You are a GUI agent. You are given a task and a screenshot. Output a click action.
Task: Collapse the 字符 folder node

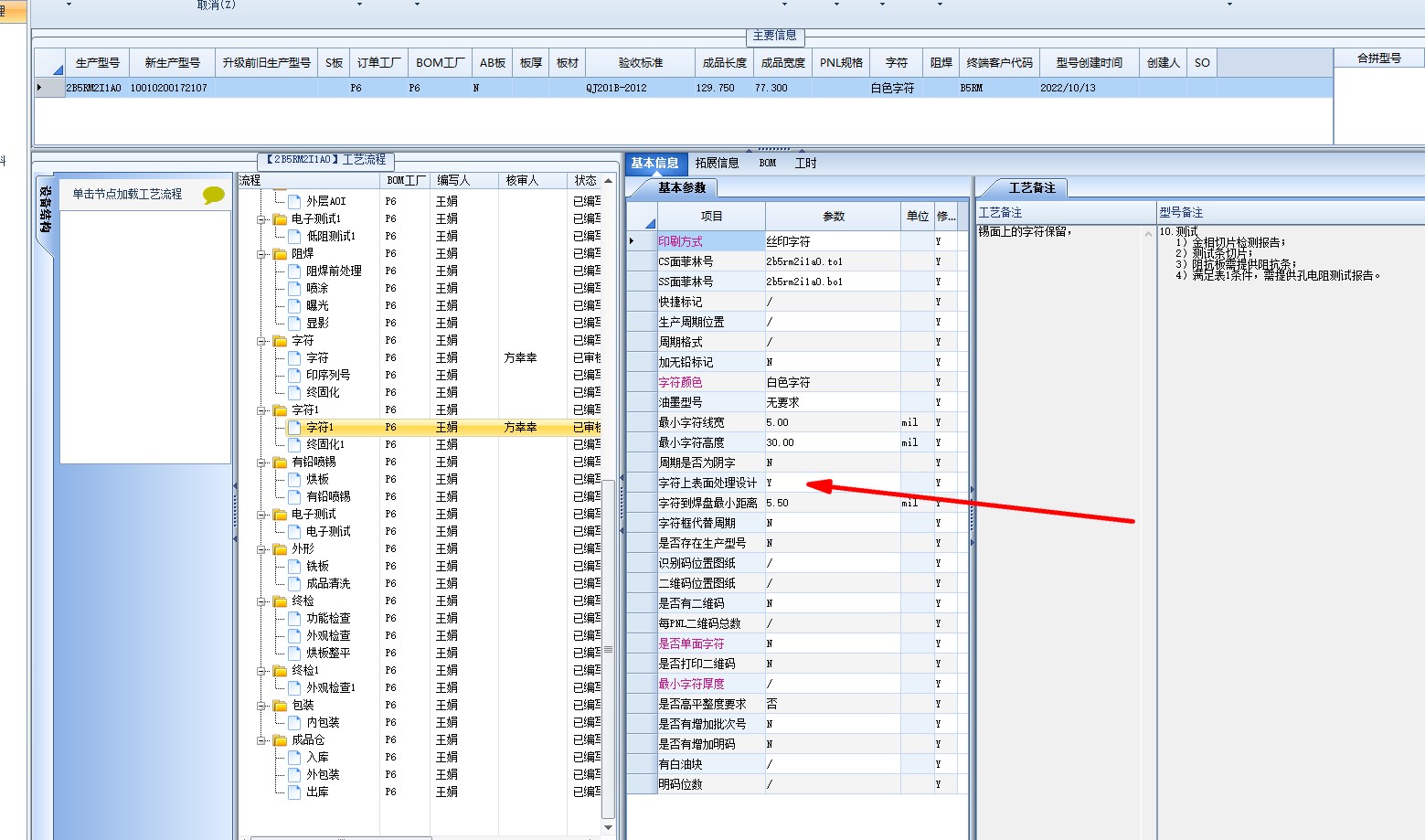pyautogui.click(x=261, y=341)
